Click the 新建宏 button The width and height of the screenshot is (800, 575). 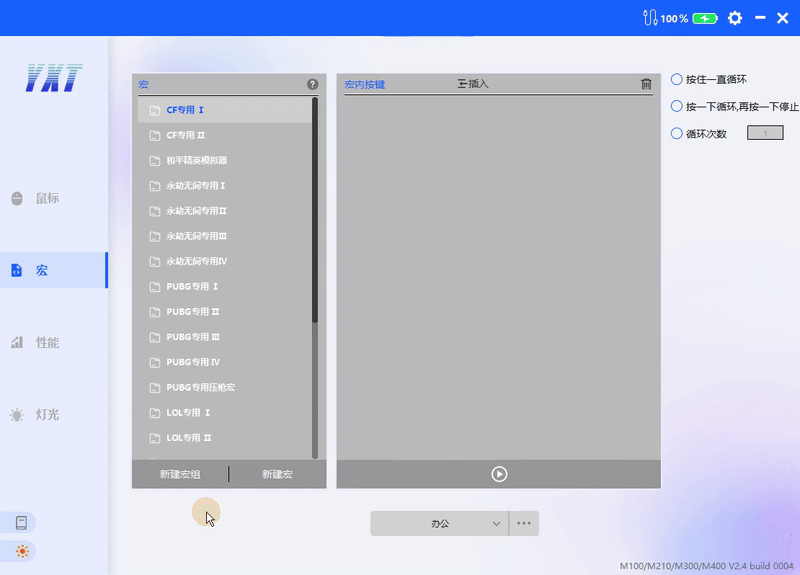click(277, 474)
